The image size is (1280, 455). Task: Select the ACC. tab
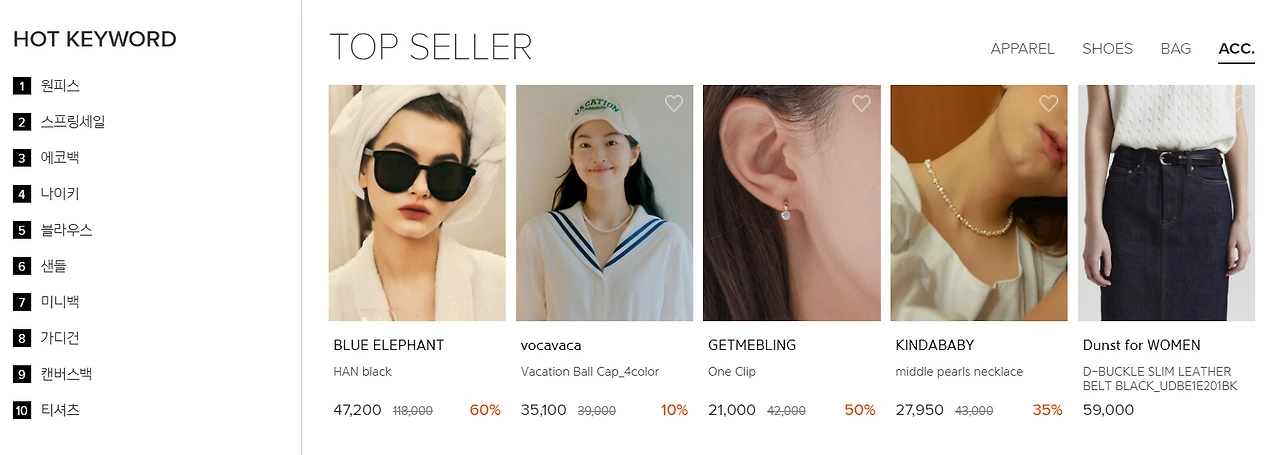coord(1236,48)
